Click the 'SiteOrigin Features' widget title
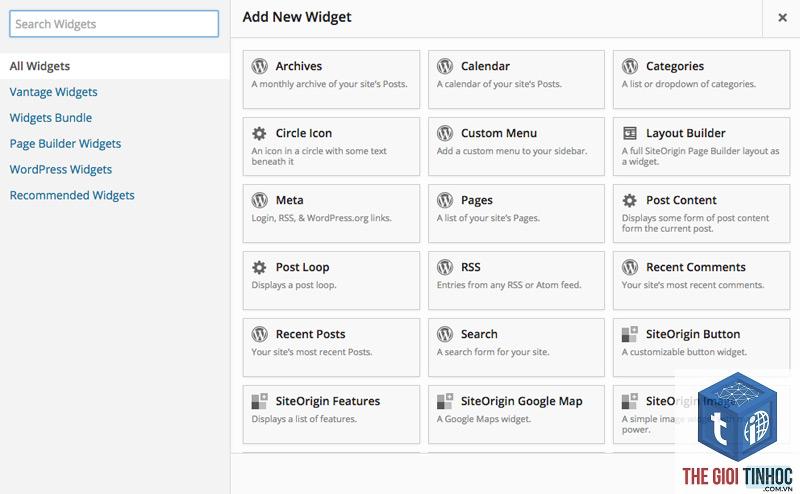 coord(328,401)
